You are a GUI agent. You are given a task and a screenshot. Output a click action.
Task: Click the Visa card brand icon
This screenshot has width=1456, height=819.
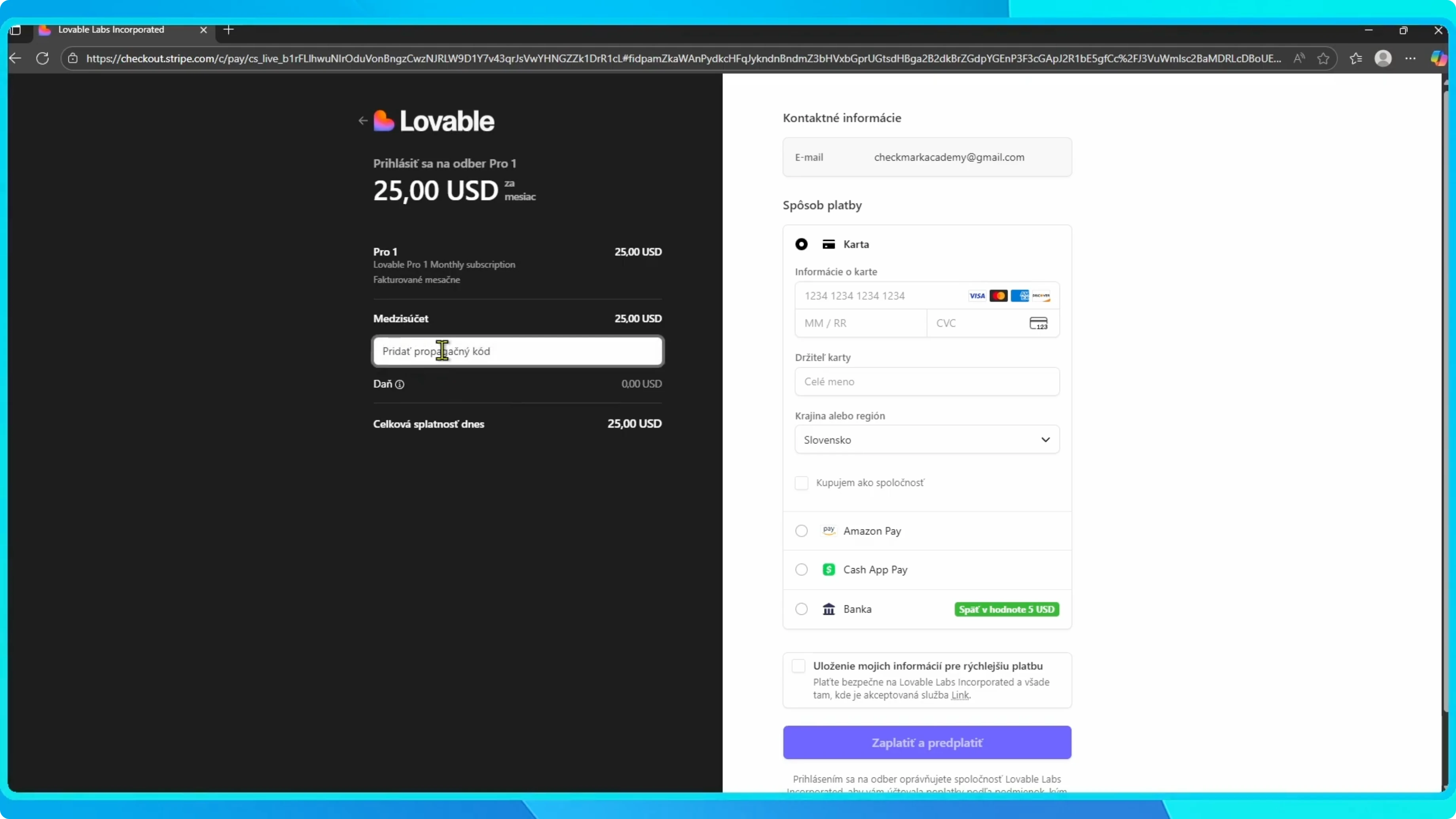pyautogui.click(x=977, y=296)
